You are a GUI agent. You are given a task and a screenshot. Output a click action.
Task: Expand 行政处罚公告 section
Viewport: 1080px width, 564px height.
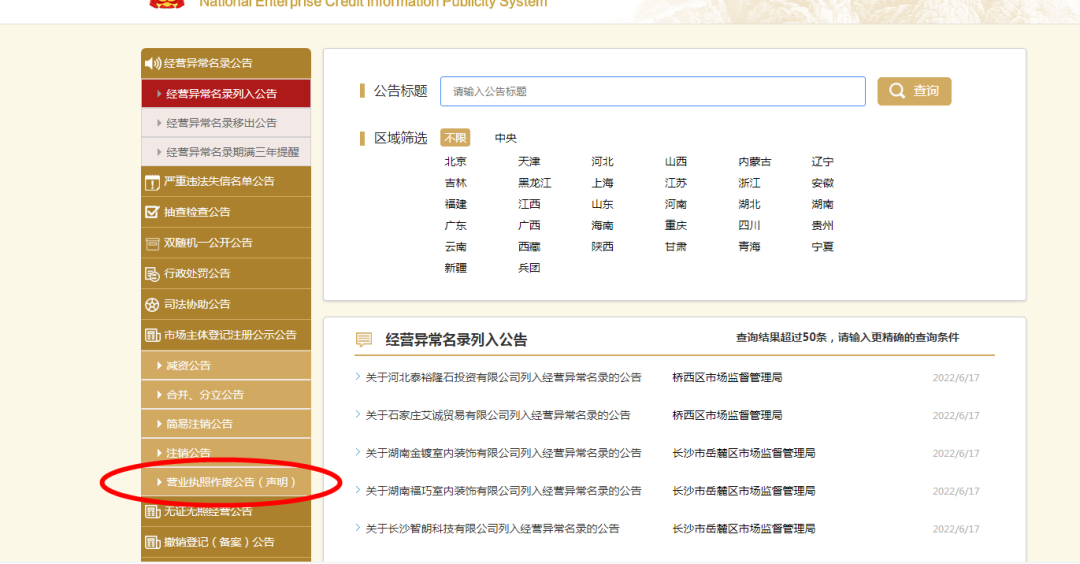point(226,273)
